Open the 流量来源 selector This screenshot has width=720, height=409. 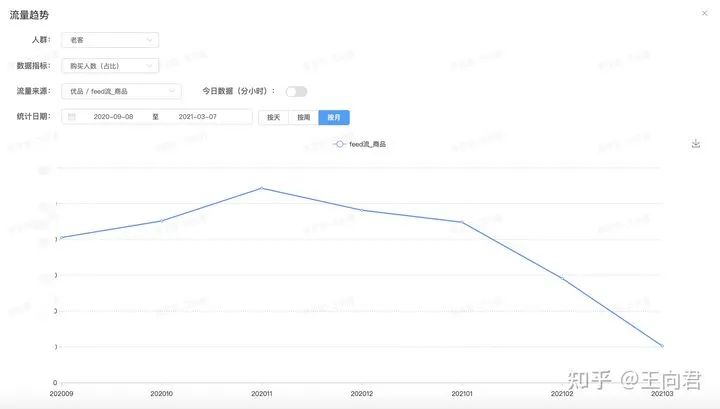[120, 91]
